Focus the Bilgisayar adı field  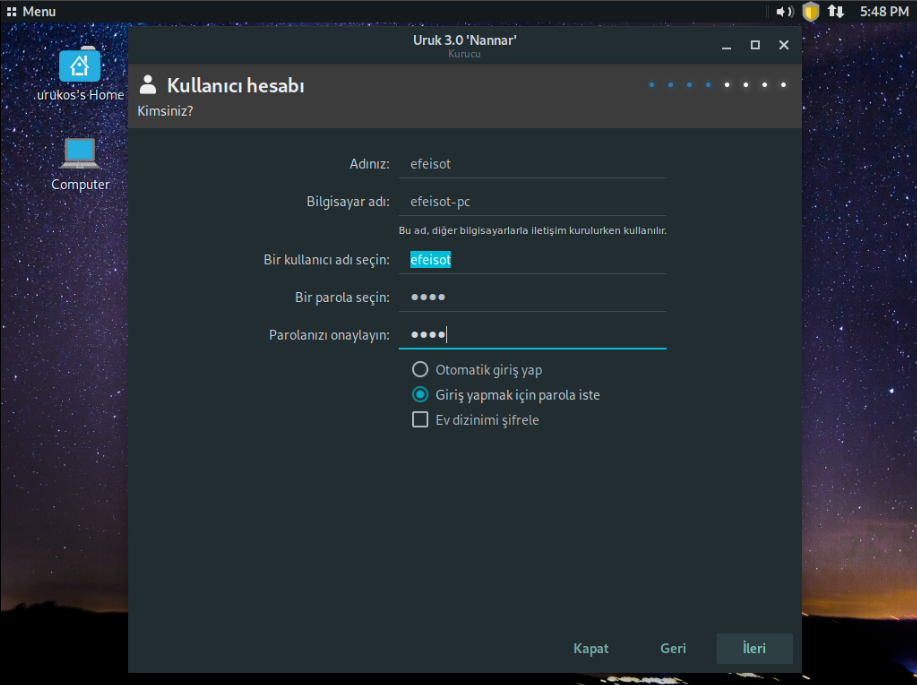(x=532, y=201)
